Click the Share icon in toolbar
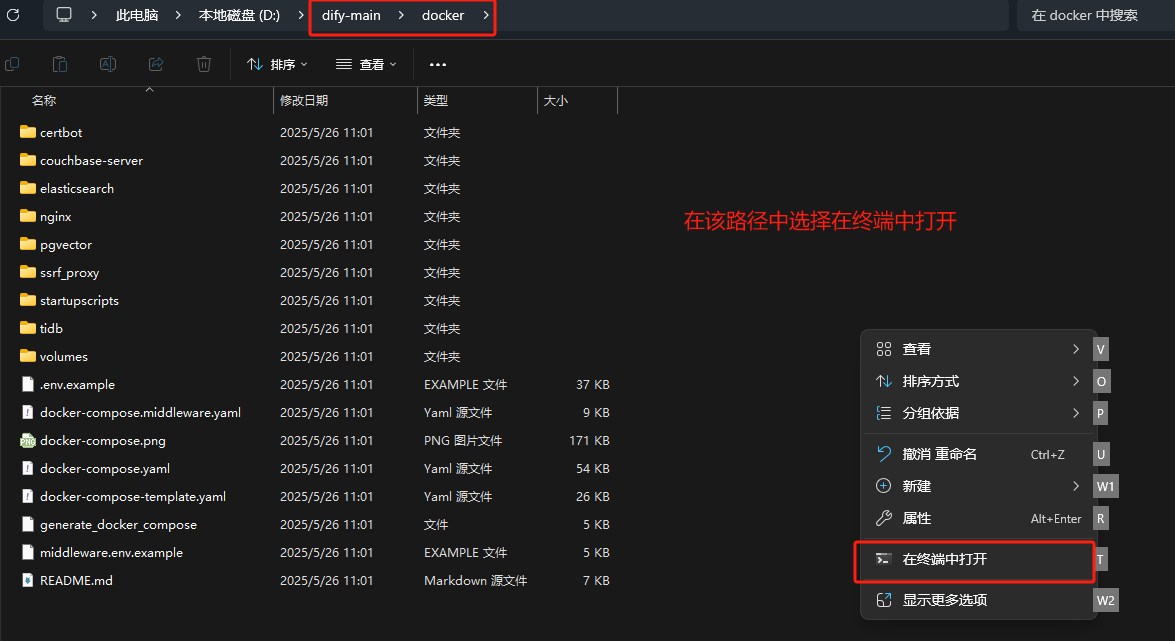Image resolution: width=1175 pixels, height=641 pixels. (156, 64)
